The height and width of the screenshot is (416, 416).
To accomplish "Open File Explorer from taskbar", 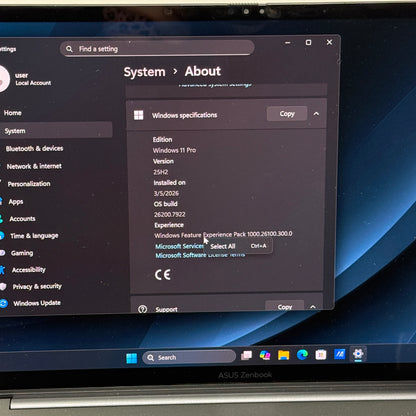I will (284, 355).
